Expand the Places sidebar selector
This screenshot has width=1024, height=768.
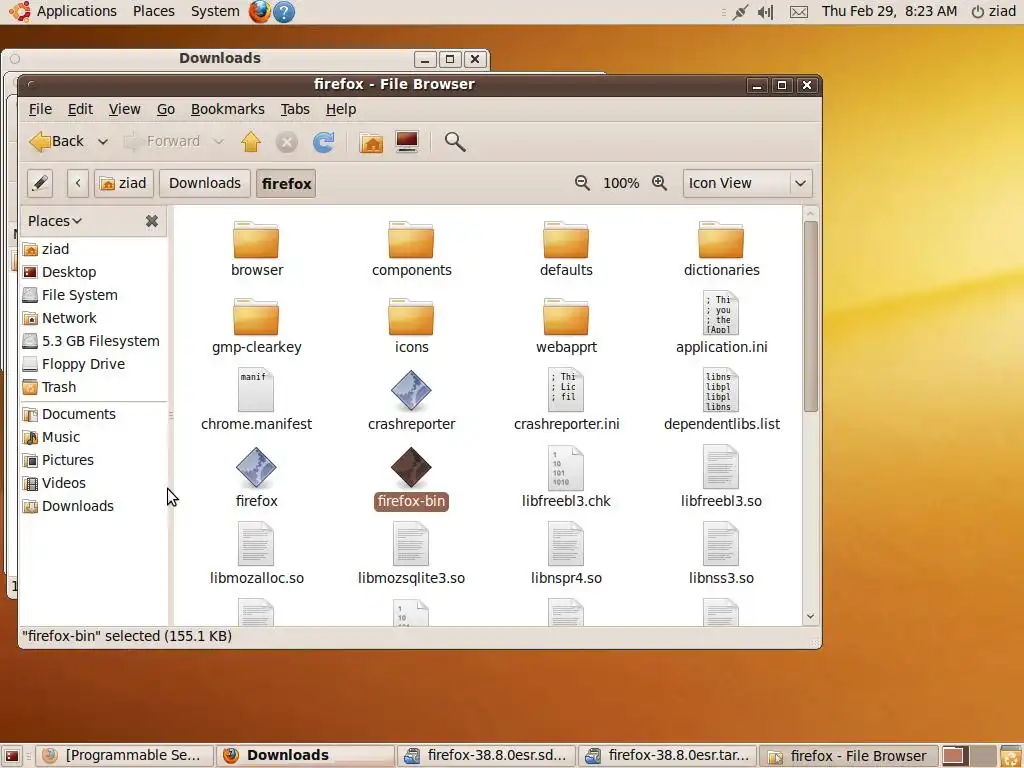click(55, 221)
